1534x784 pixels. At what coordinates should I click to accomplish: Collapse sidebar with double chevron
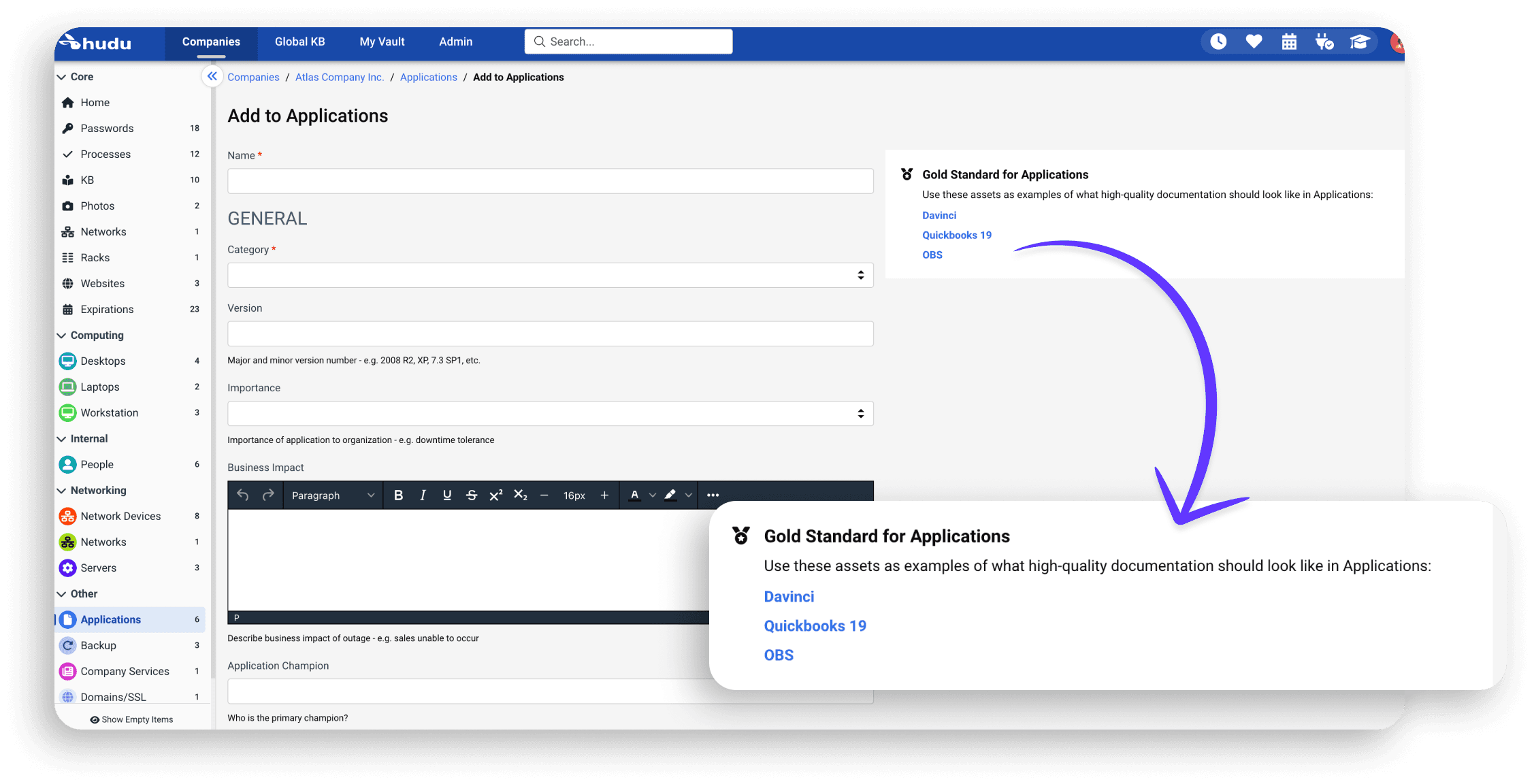click(212, 76)
